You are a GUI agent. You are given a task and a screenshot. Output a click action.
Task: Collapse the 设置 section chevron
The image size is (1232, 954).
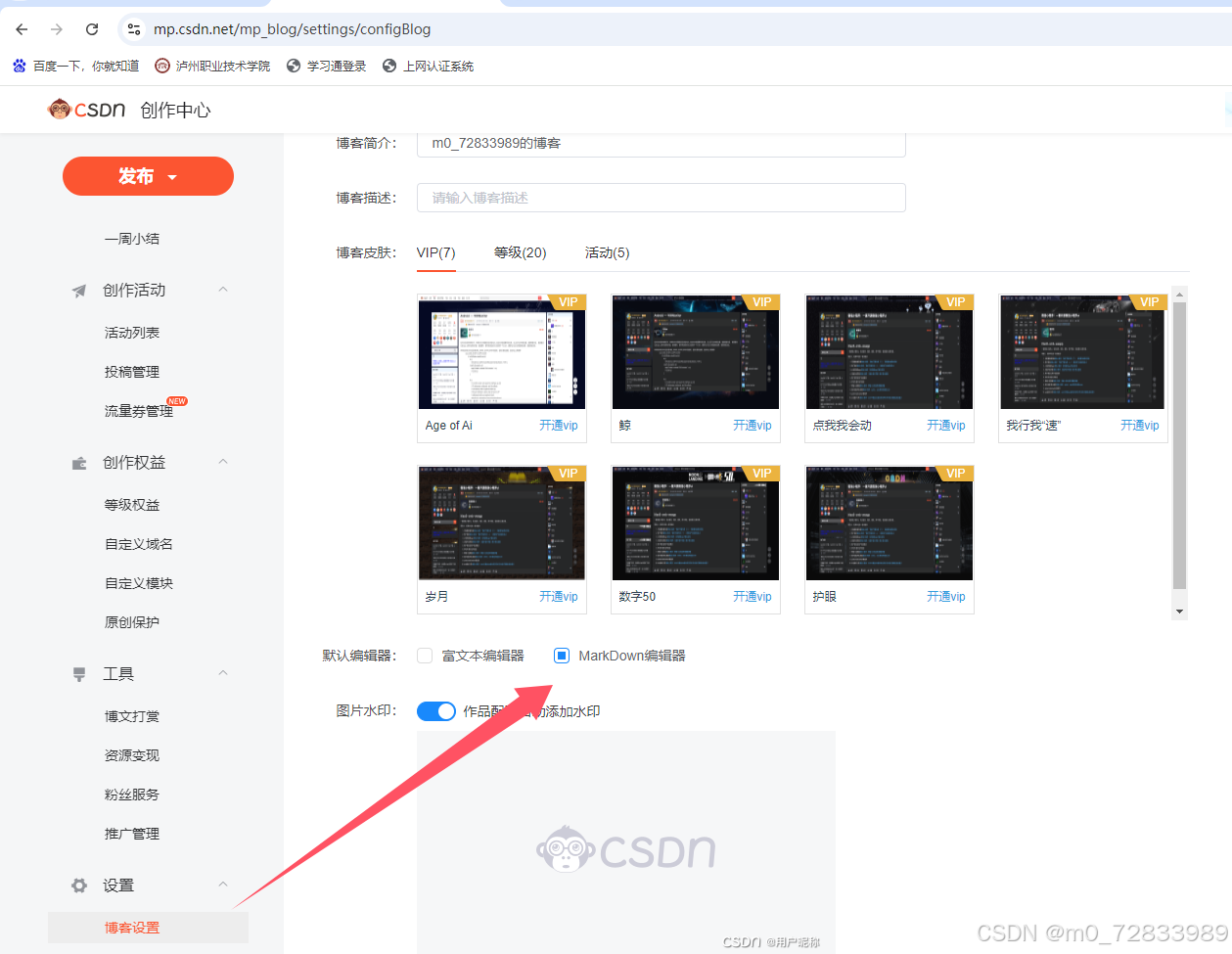coord(223,885)
